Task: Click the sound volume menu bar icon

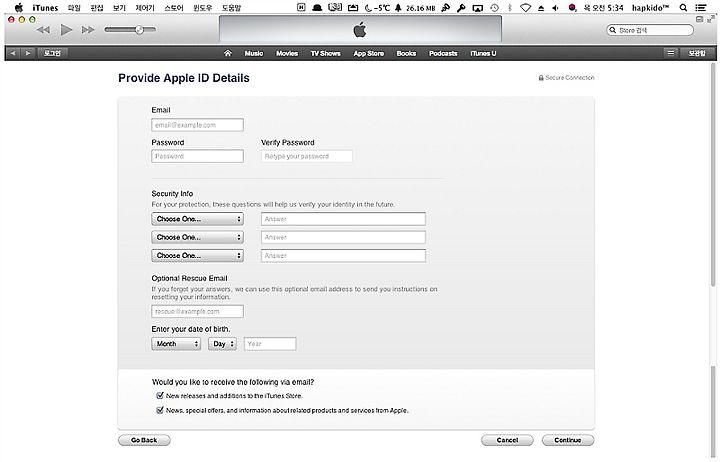Action: click(555, 8)
